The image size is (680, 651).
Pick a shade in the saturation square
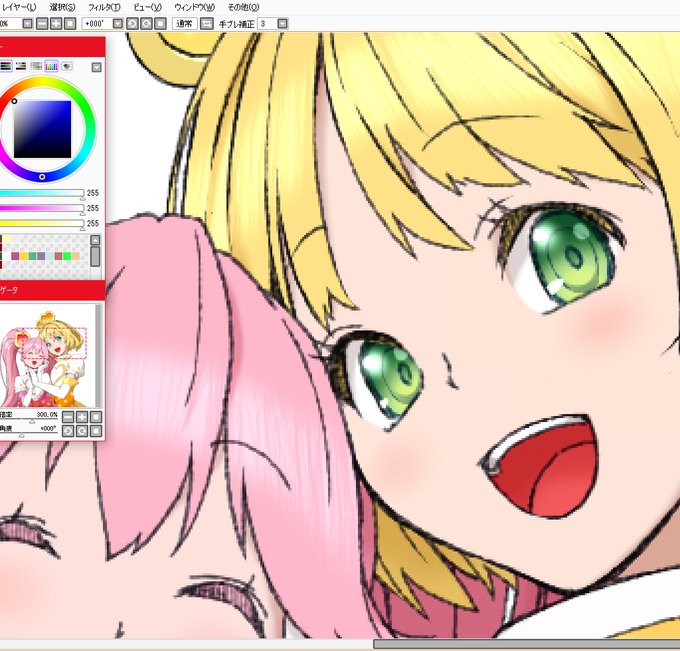coord(42,129)
